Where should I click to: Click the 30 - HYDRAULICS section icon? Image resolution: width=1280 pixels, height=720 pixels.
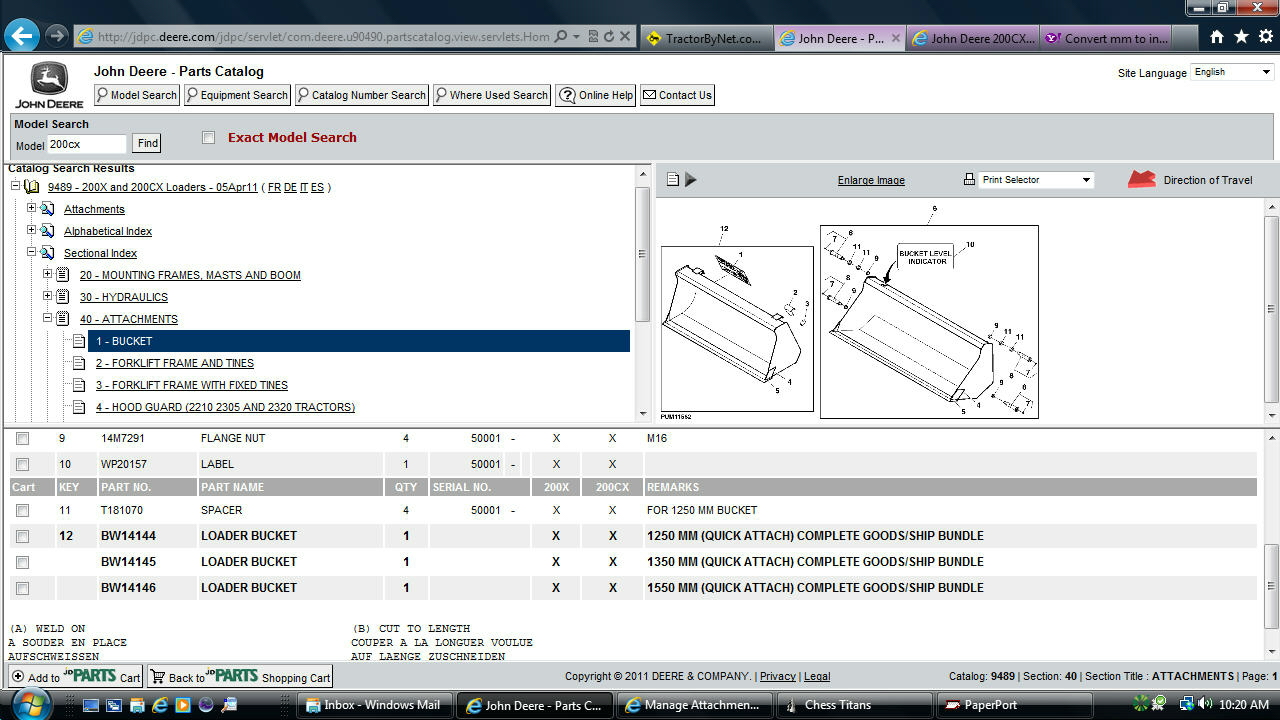[63, 297]
